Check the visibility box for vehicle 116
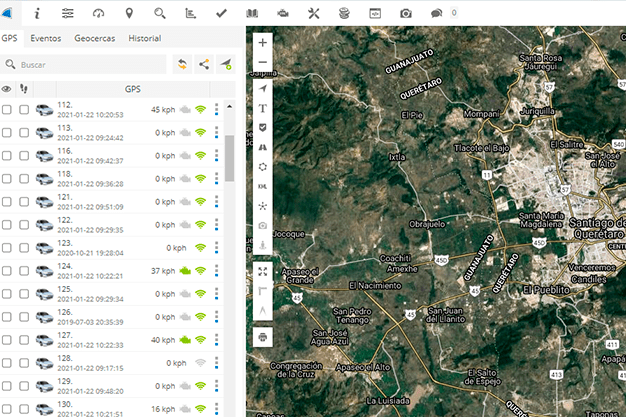 [x=6, y=155]
